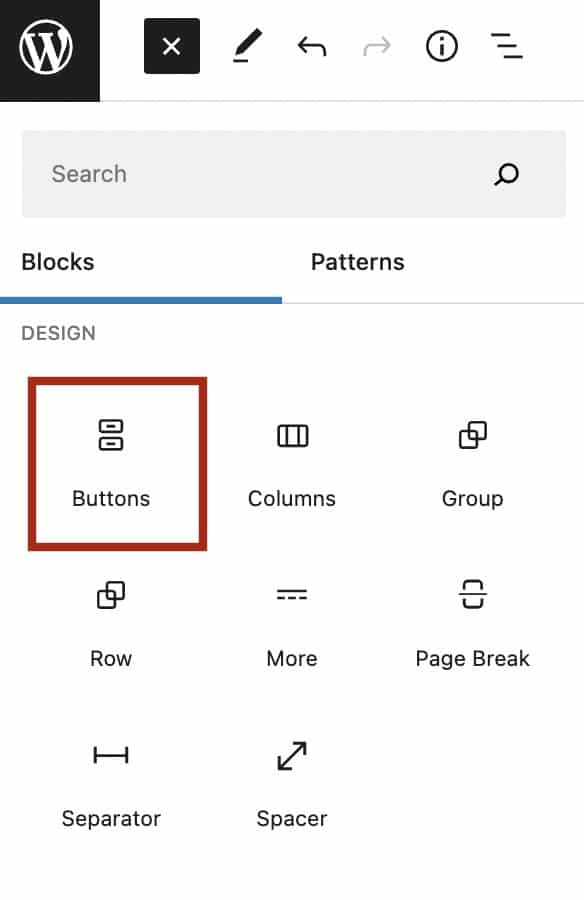Click the grayed-out Redo arrow
This screenshot has width=584, height=900.
tap(377, 46)
